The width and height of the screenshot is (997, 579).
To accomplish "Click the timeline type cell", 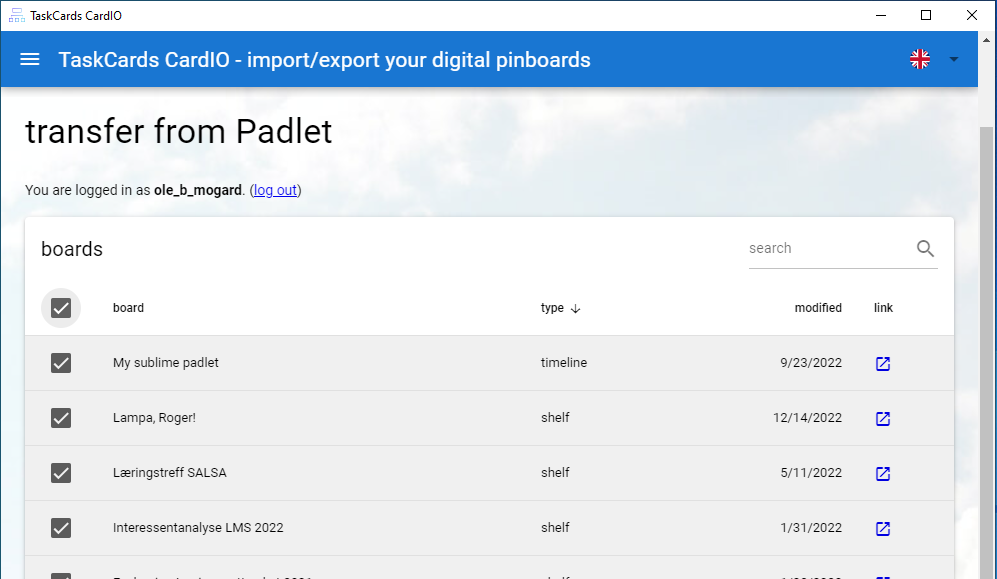I will pyautogui.click(x=564, y=362).
